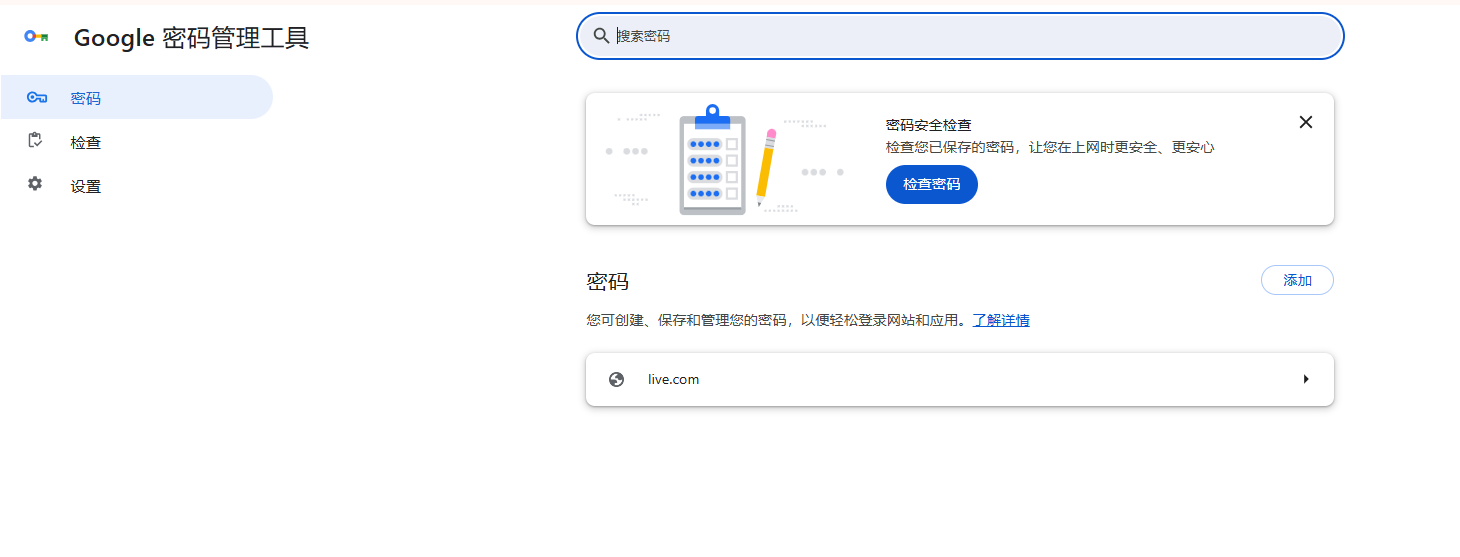Open the 密码 sidebar tab
Viewport: 1460px width, 557px height.
[x=136, y=97]
